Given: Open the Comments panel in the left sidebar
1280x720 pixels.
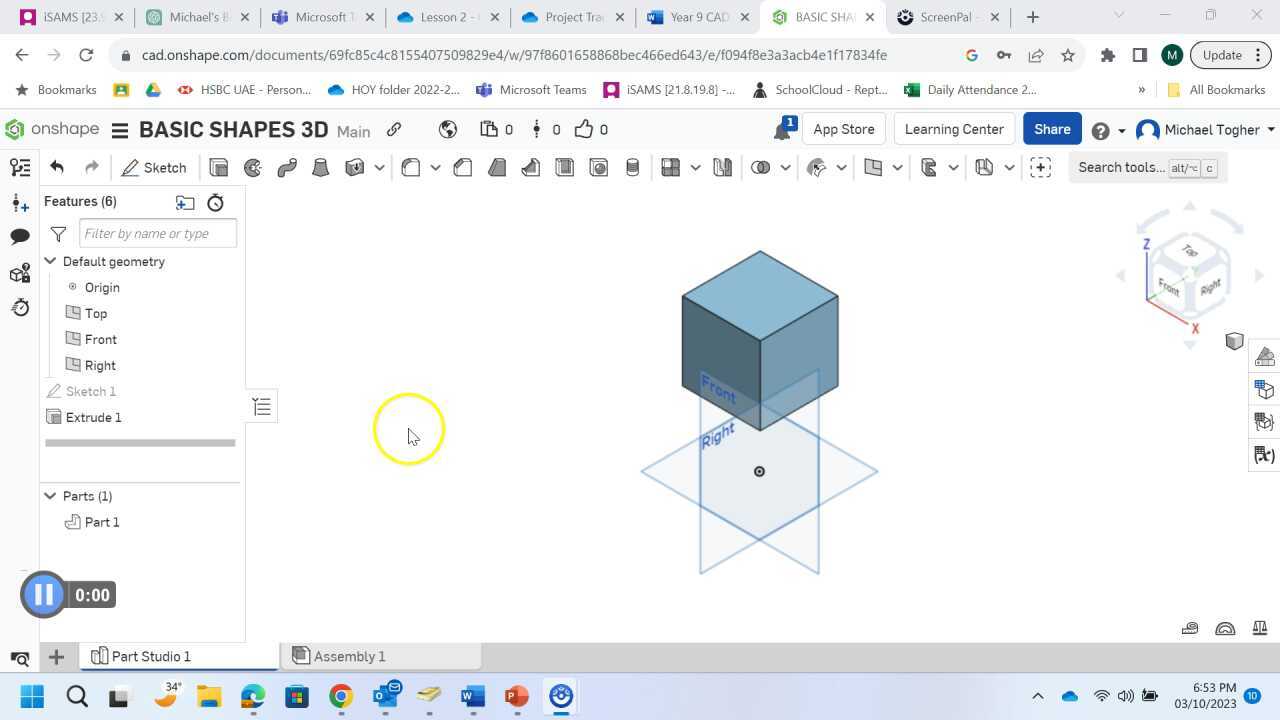Looking at the screenshot, I should 20,236.
